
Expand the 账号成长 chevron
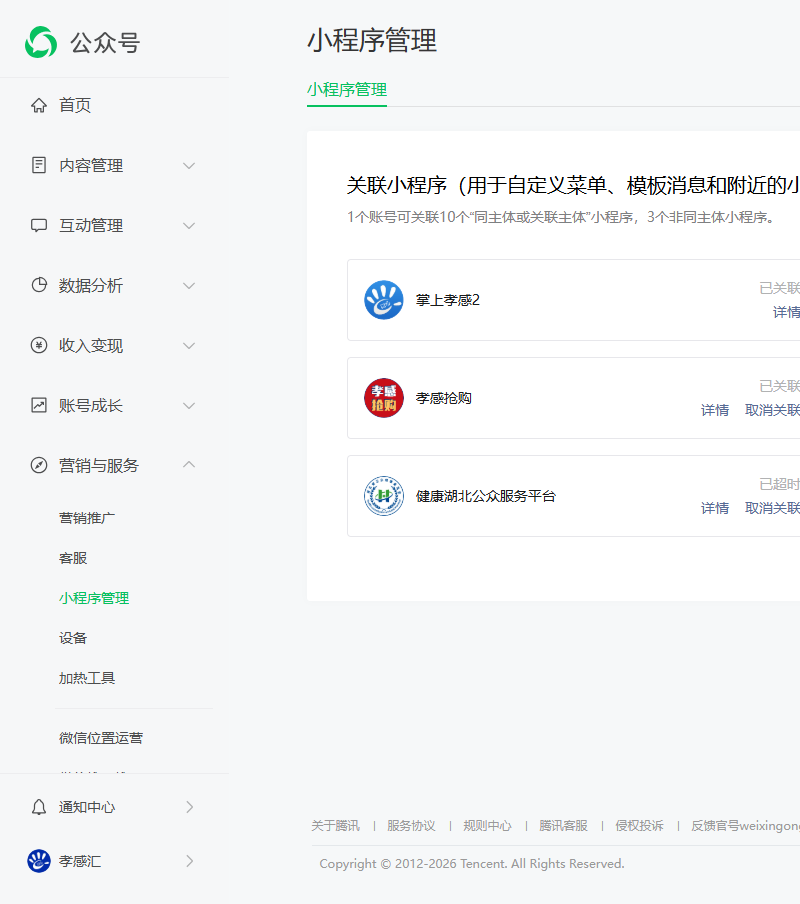coord(189,406)
